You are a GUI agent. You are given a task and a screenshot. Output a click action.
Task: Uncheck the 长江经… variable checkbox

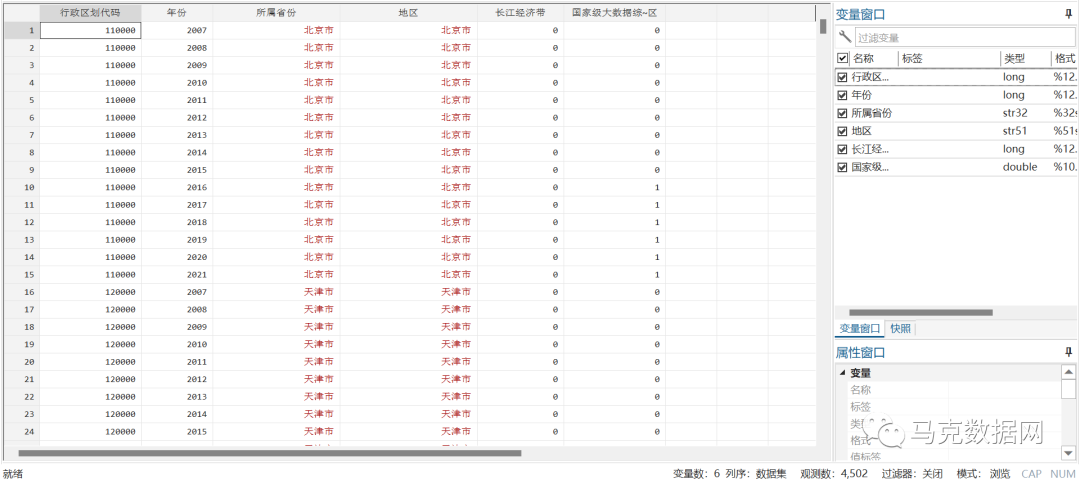pyautogui.click(x=842, y=149)
